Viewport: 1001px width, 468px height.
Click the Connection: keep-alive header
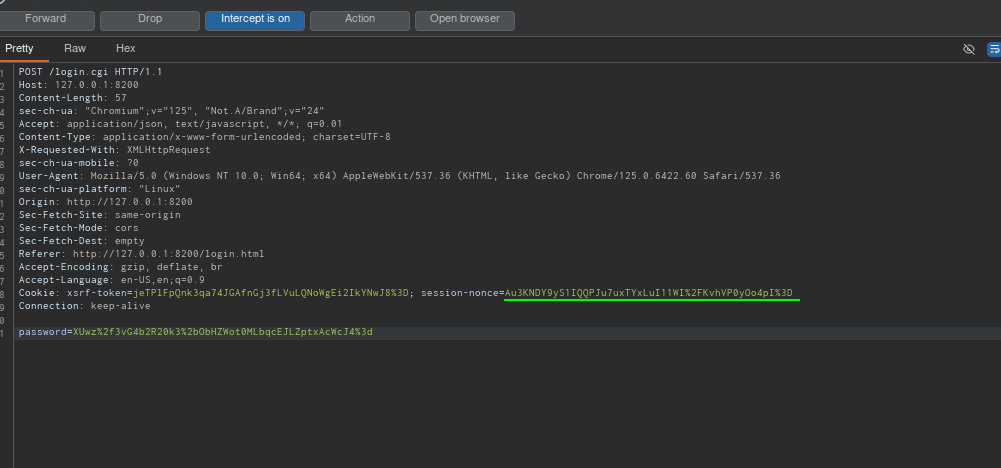[x=82, y=306]
